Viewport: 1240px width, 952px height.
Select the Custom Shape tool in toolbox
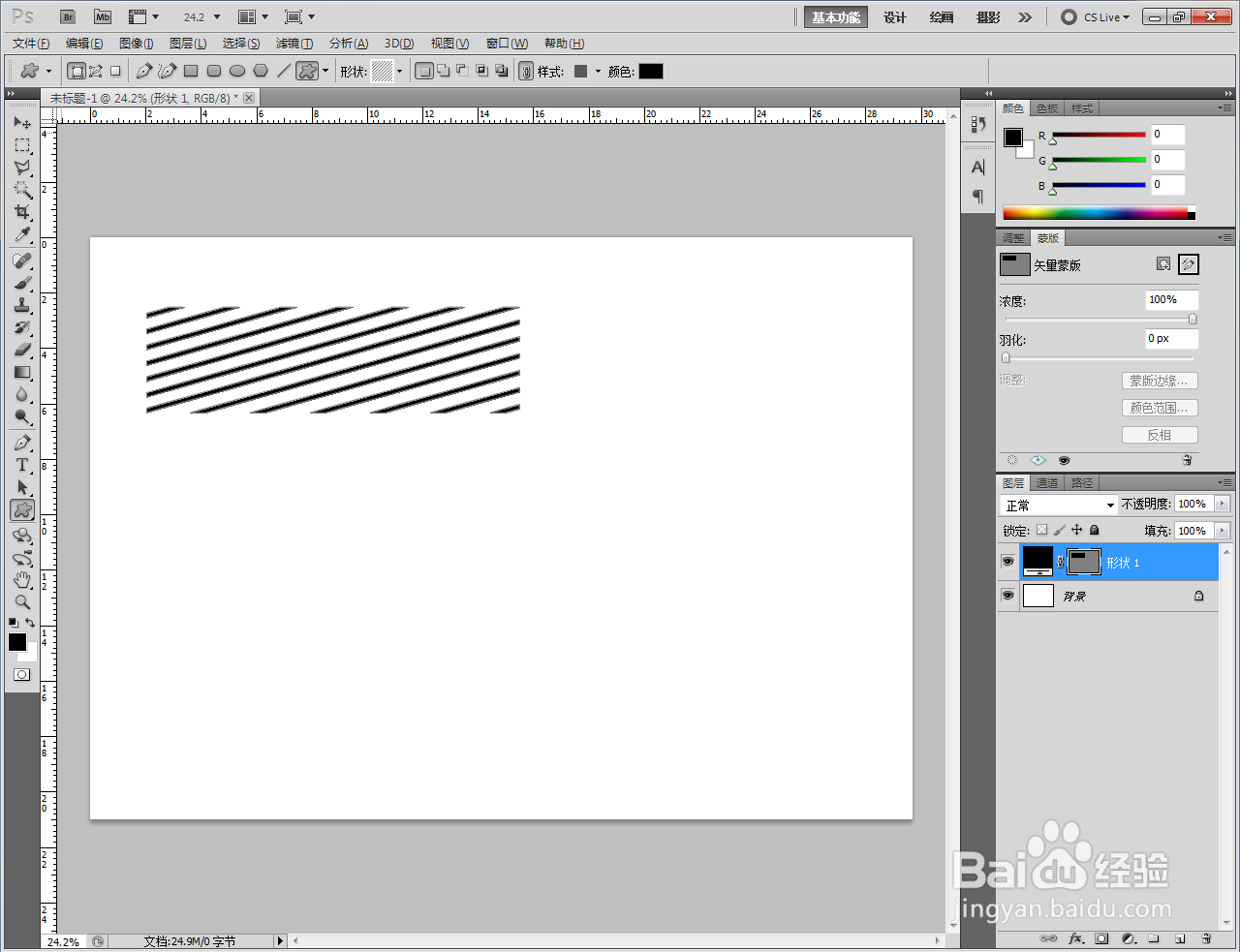22,509
